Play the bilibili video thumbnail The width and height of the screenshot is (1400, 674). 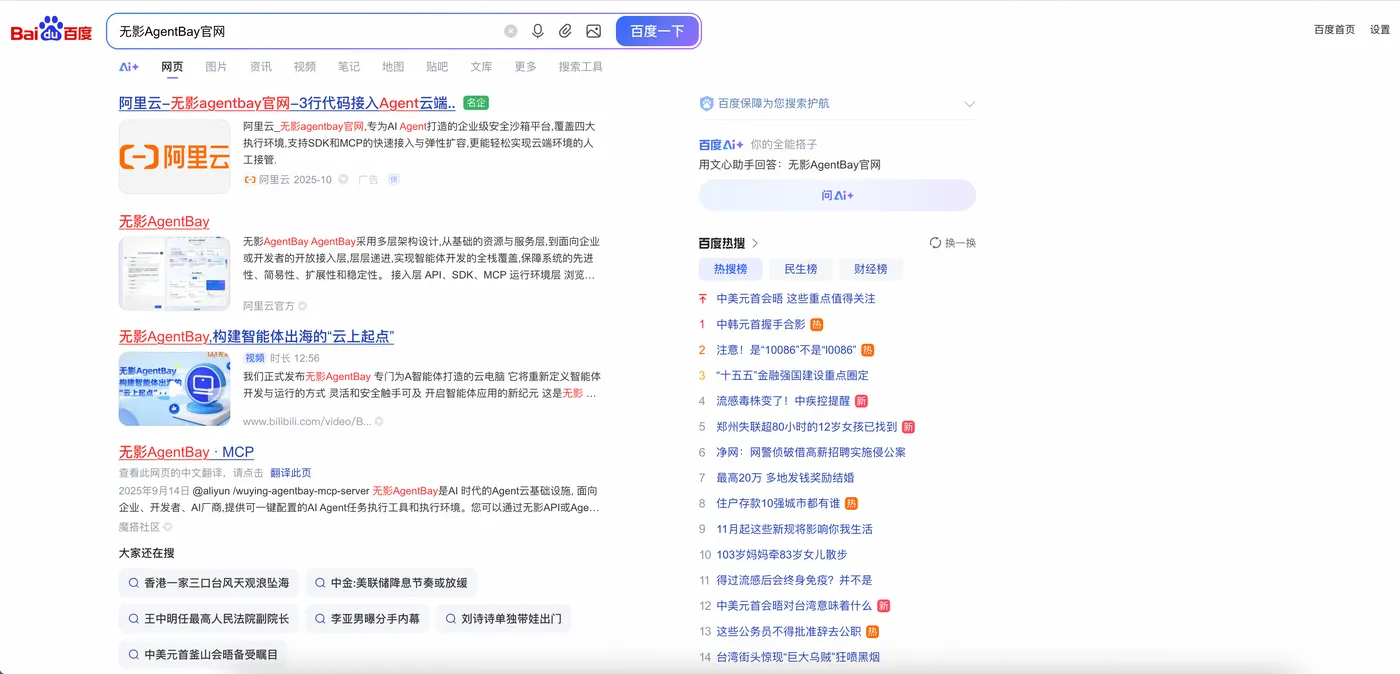click(174, 388)
